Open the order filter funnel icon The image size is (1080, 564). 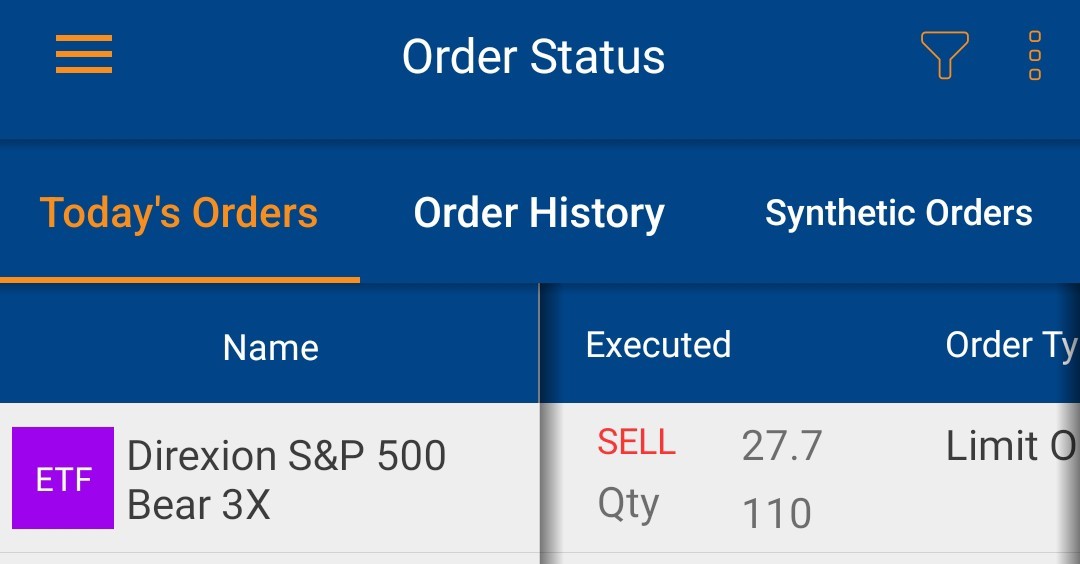[944, 55]
